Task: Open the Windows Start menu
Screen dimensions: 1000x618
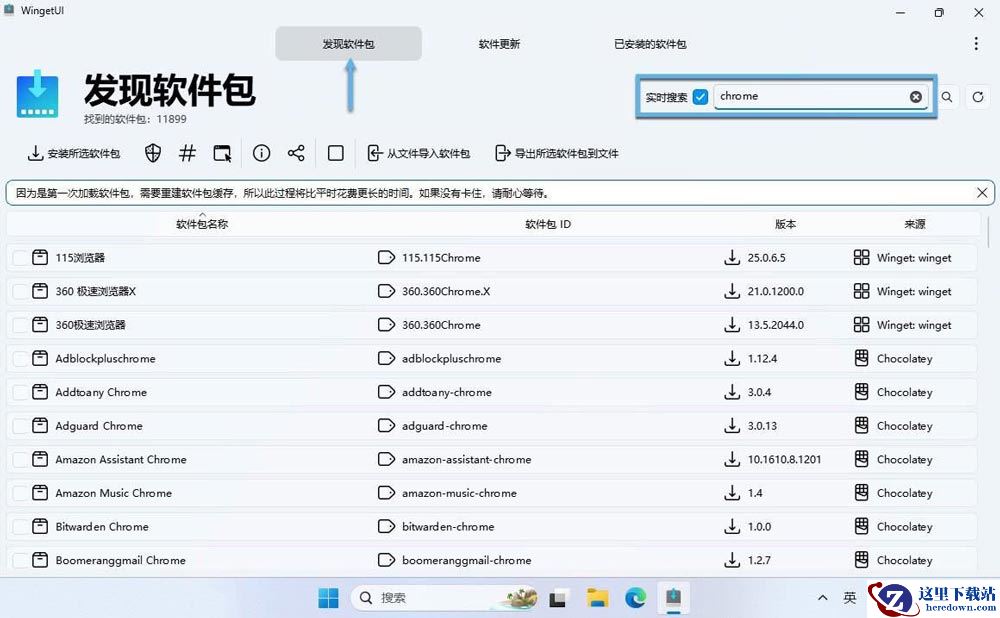Action: tap(328, 598)
